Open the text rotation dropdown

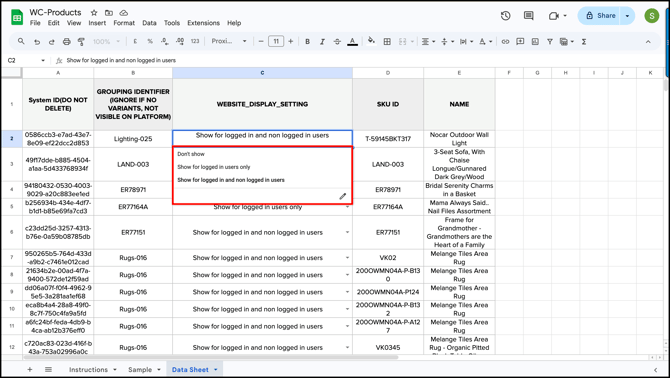coord(485,41)
